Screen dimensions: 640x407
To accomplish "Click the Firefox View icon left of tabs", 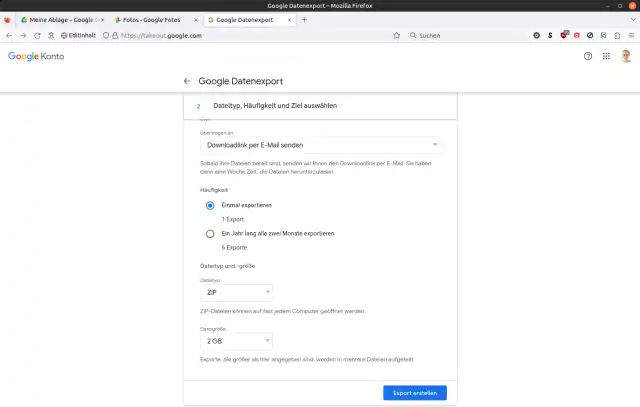I will coord(7,20).
